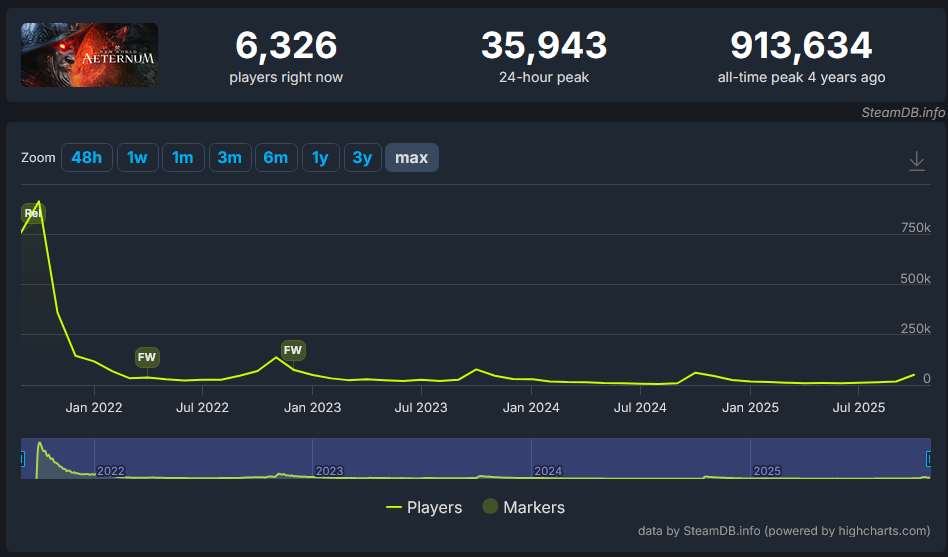Click the 913,634 all-time peak value
Screen dimensions: 948x557
coord(801,45)
